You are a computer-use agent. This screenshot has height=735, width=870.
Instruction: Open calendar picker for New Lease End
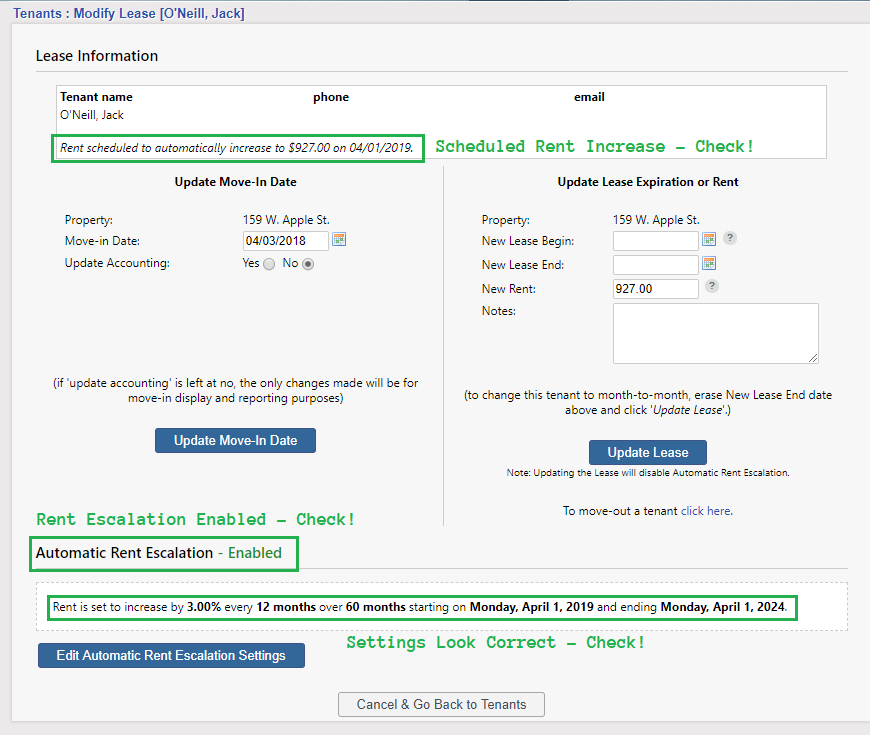pos(709,264)
